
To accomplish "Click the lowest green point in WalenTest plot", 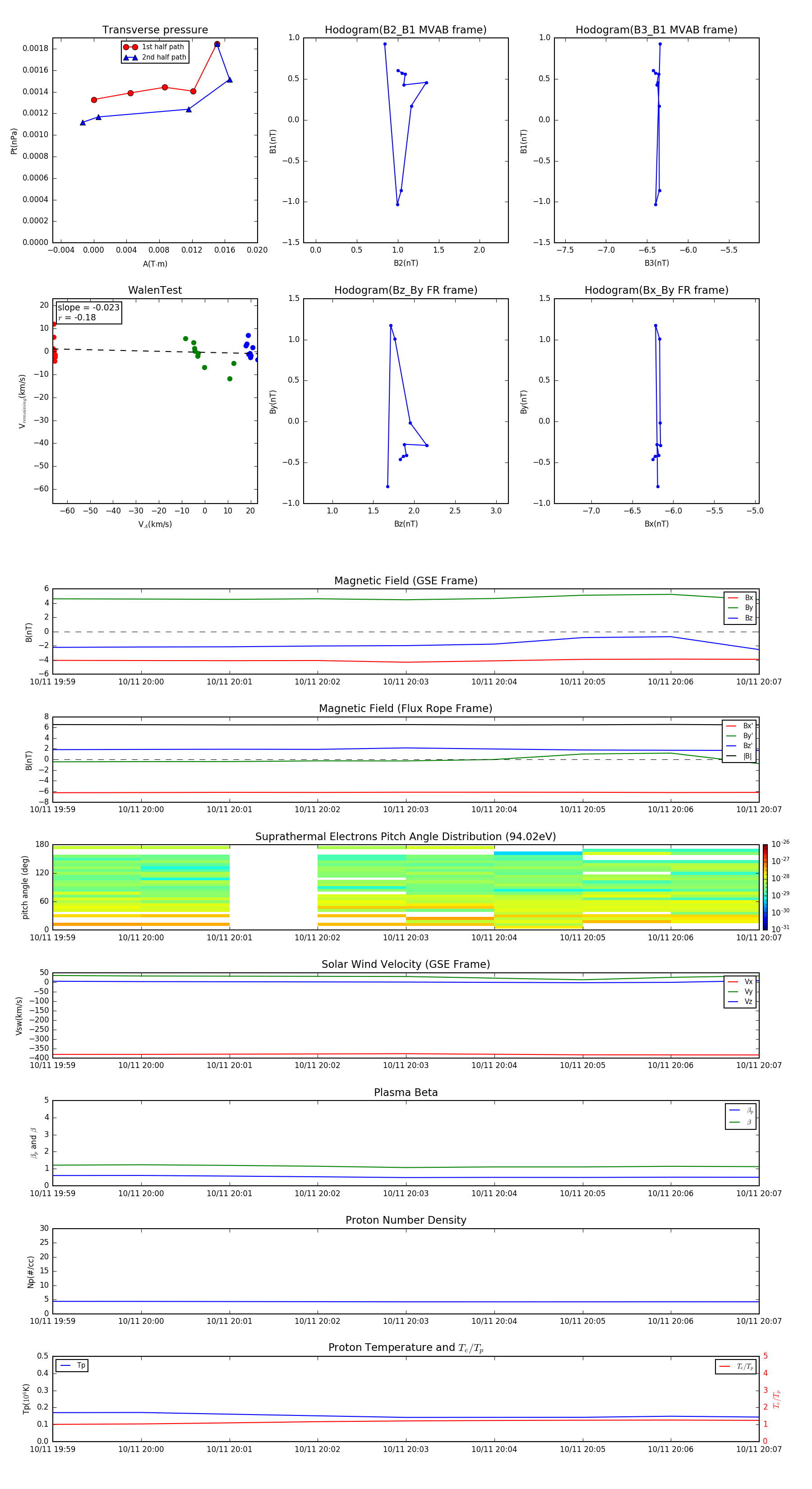I will pyautogui.click(x=230, y=379).
